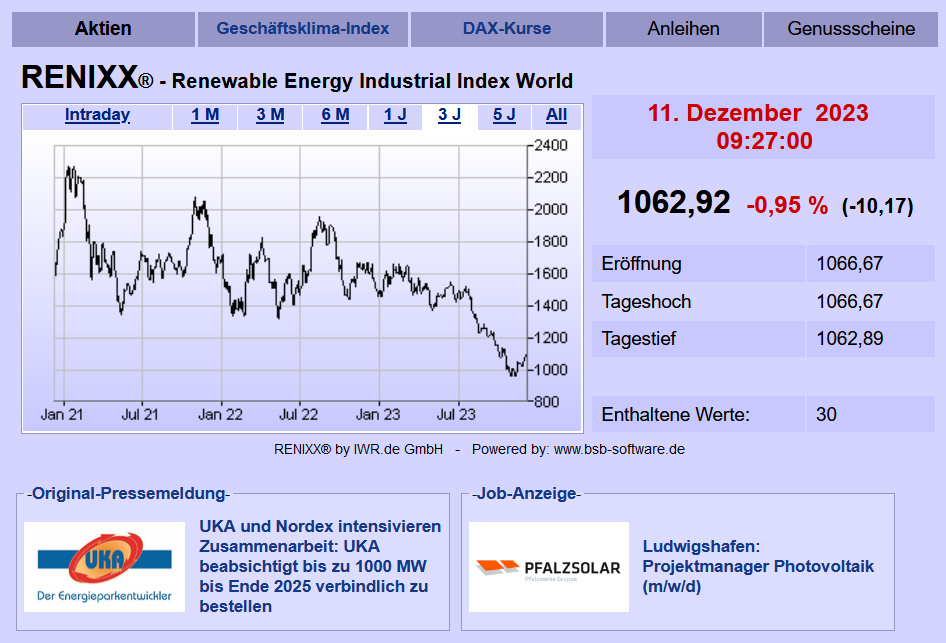Screen dimensions: 946x643
Task: Set chart range to 3 M
Action: coord(270,115)
